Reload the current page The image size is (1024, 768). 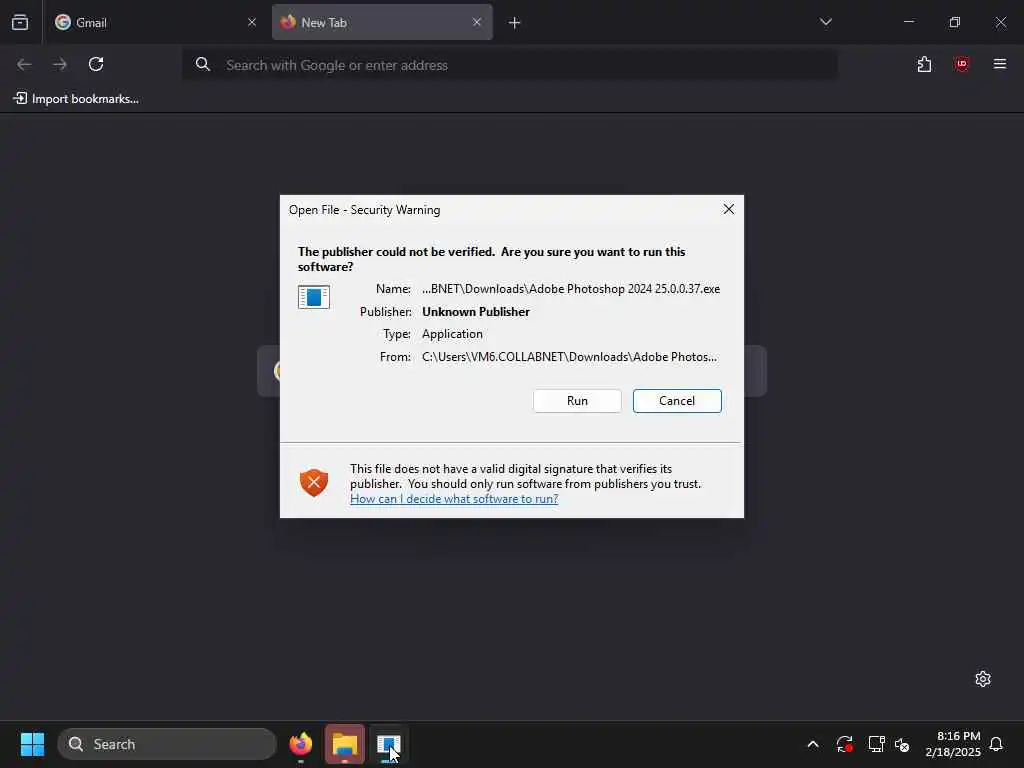pos(96,64)
